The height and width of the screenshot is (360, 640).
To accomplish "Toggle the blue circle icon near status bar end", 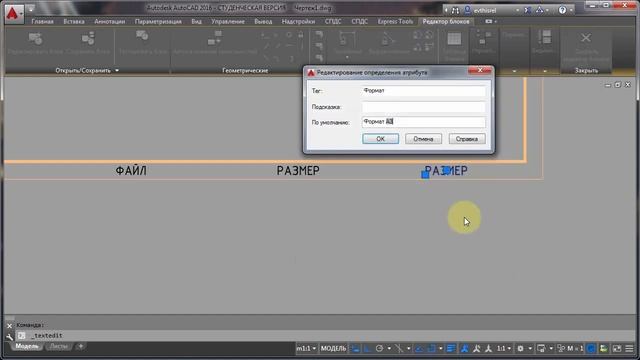I will [x=591, y=349].
